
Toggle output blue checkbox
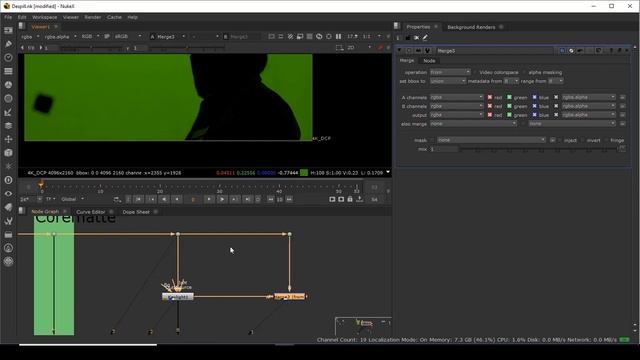(534, 115)
